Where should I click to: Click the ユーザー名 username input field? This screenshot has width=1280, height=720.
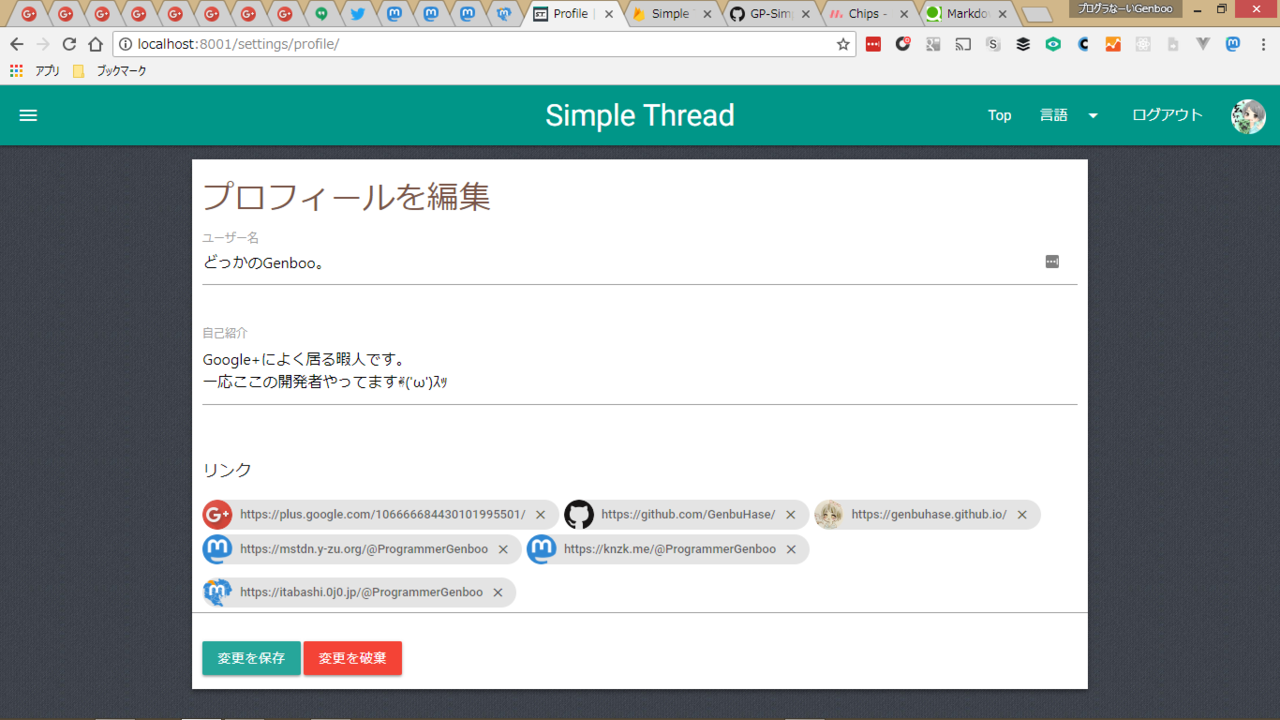(620, 263)
